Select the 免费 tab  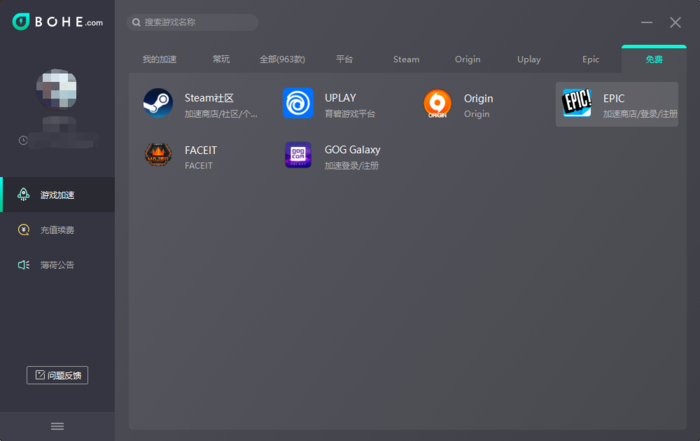click(x=654, y=59)
